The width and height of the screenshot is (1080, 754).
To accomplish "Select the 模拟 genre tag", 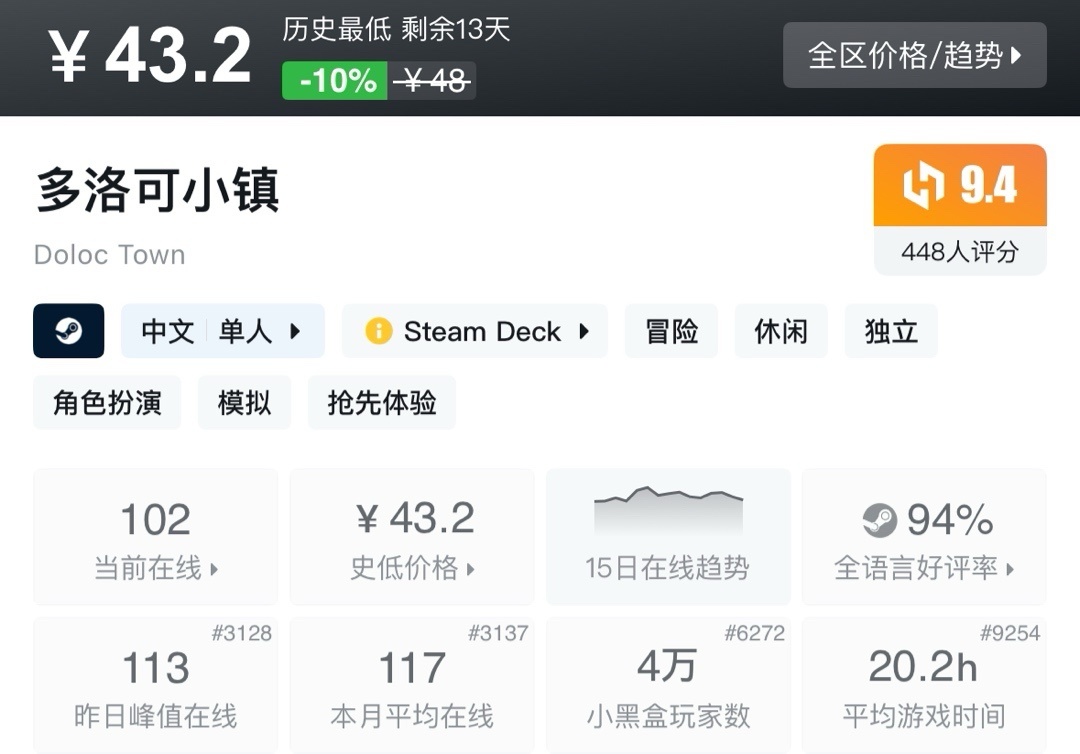I will click(244, 402).
